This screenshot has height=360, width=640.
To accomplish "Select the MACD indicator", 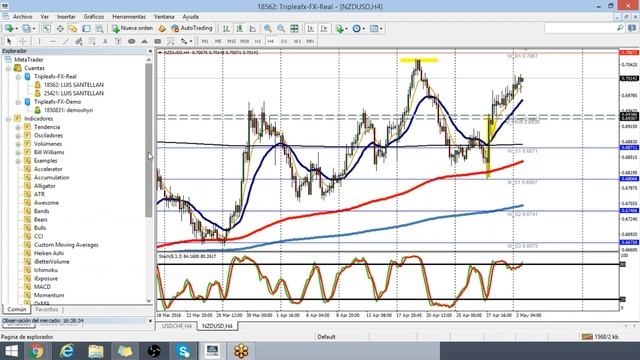I will click(42, 287).
